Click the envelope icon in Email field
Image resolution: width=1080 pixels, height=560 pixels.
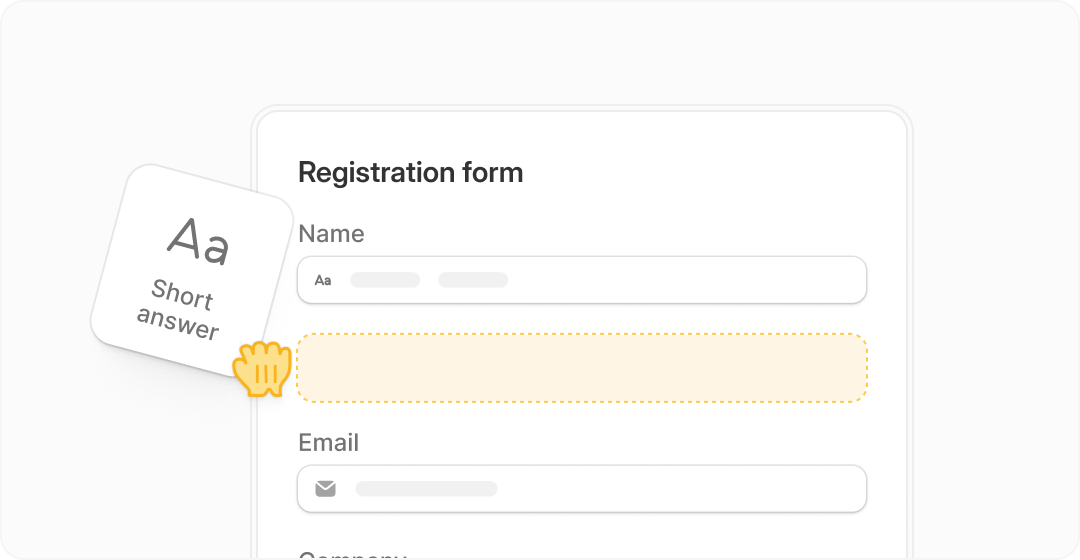coord(326,489)
